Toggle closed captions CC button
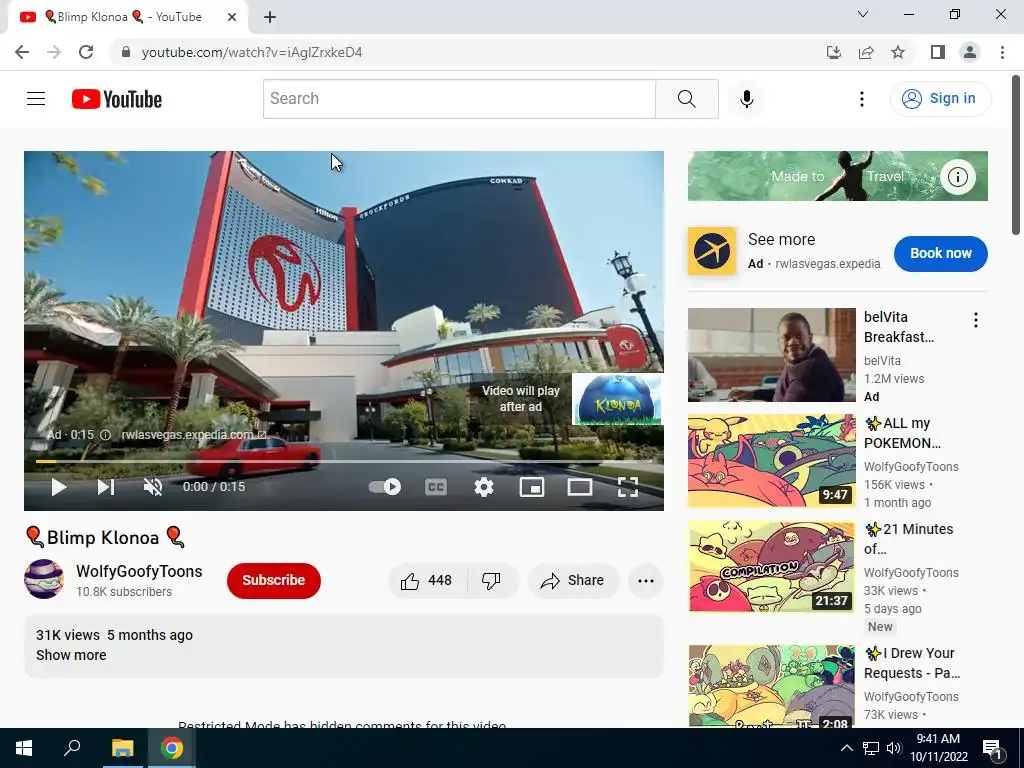The height and width of the screenshot is (768, 1024). (x=436, y=487)
